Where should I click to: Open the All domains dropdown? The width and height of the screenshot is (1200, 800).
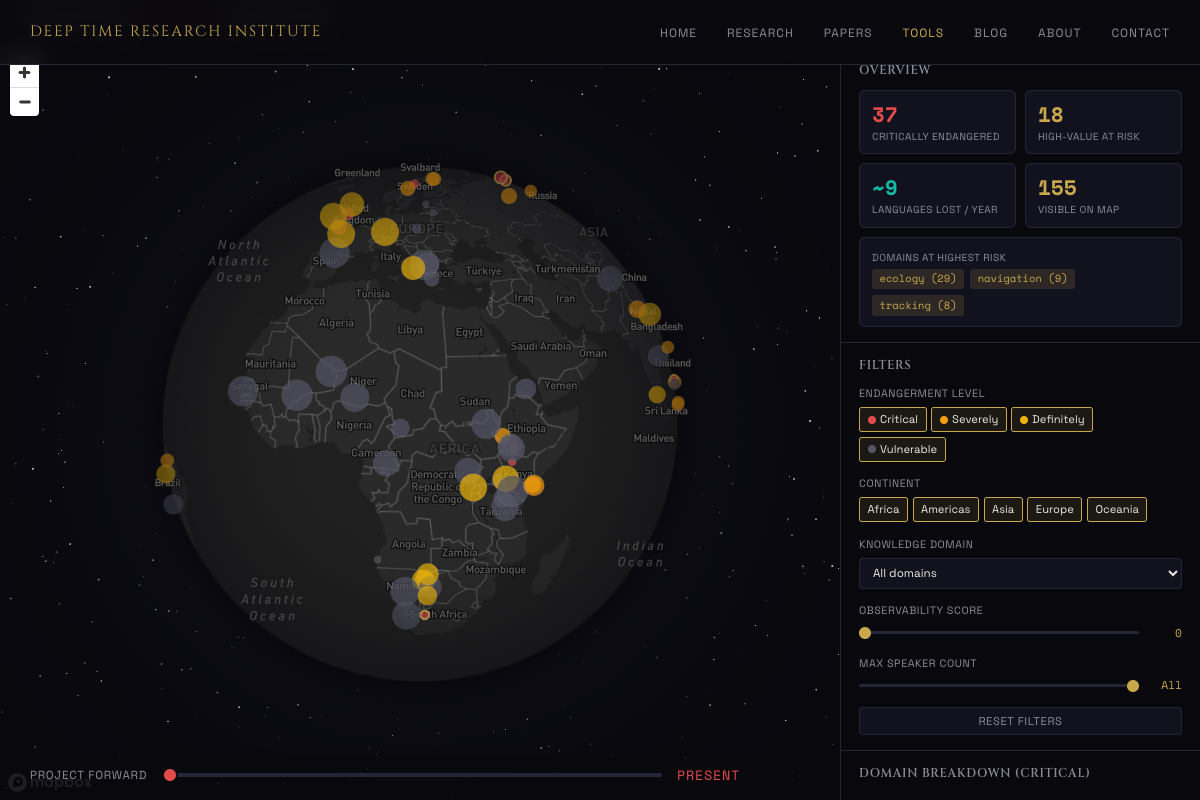tap(1020, 573)
